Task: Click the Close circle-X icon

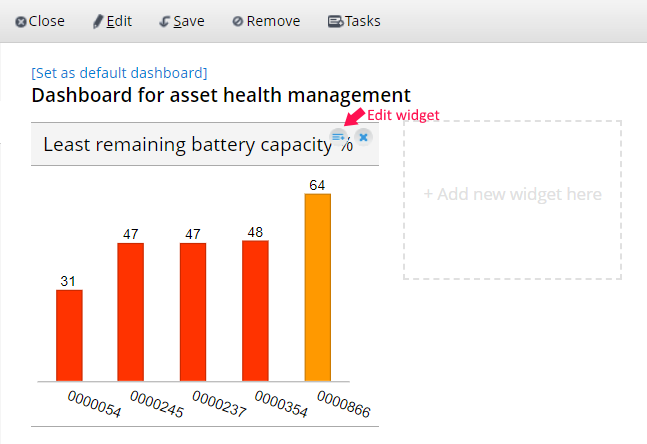Action: (x=21, y=21)
